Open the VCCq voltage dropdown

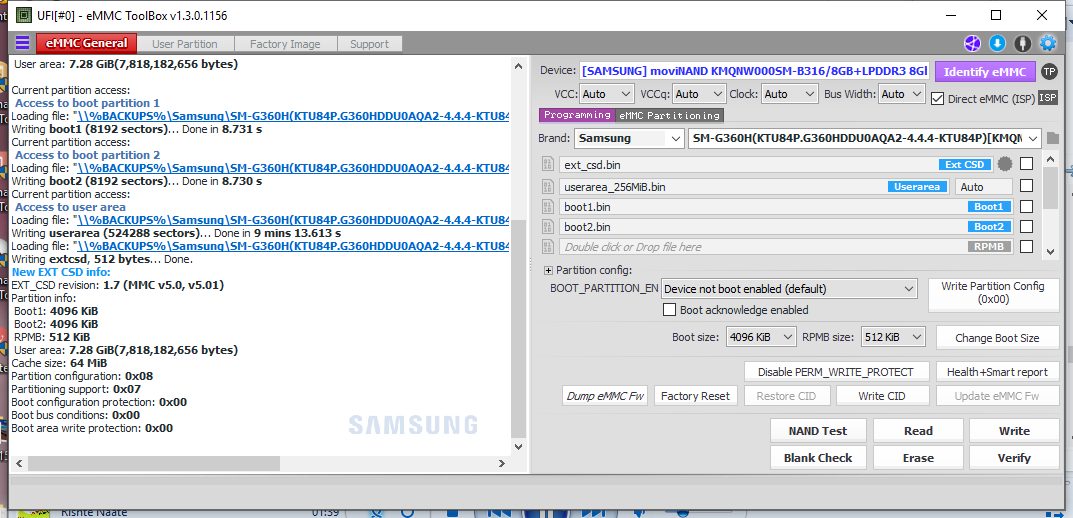tap(699, 94)
